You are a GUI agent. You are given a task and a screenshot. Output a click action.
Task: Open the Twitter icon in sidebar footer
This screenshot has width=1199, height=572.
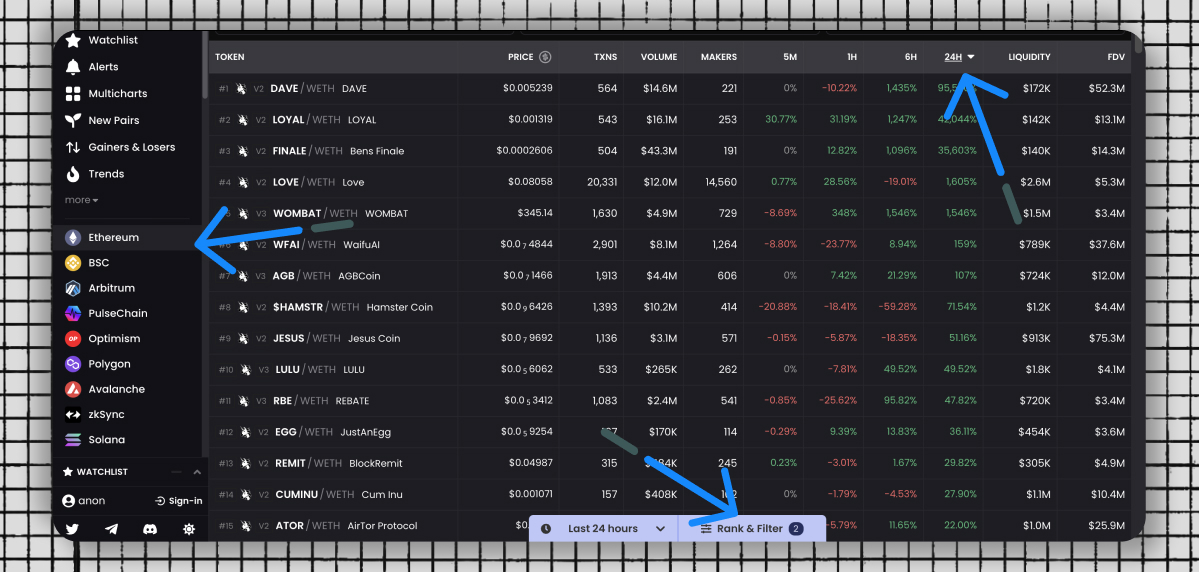pyautogui.click(x=72, y=528)
